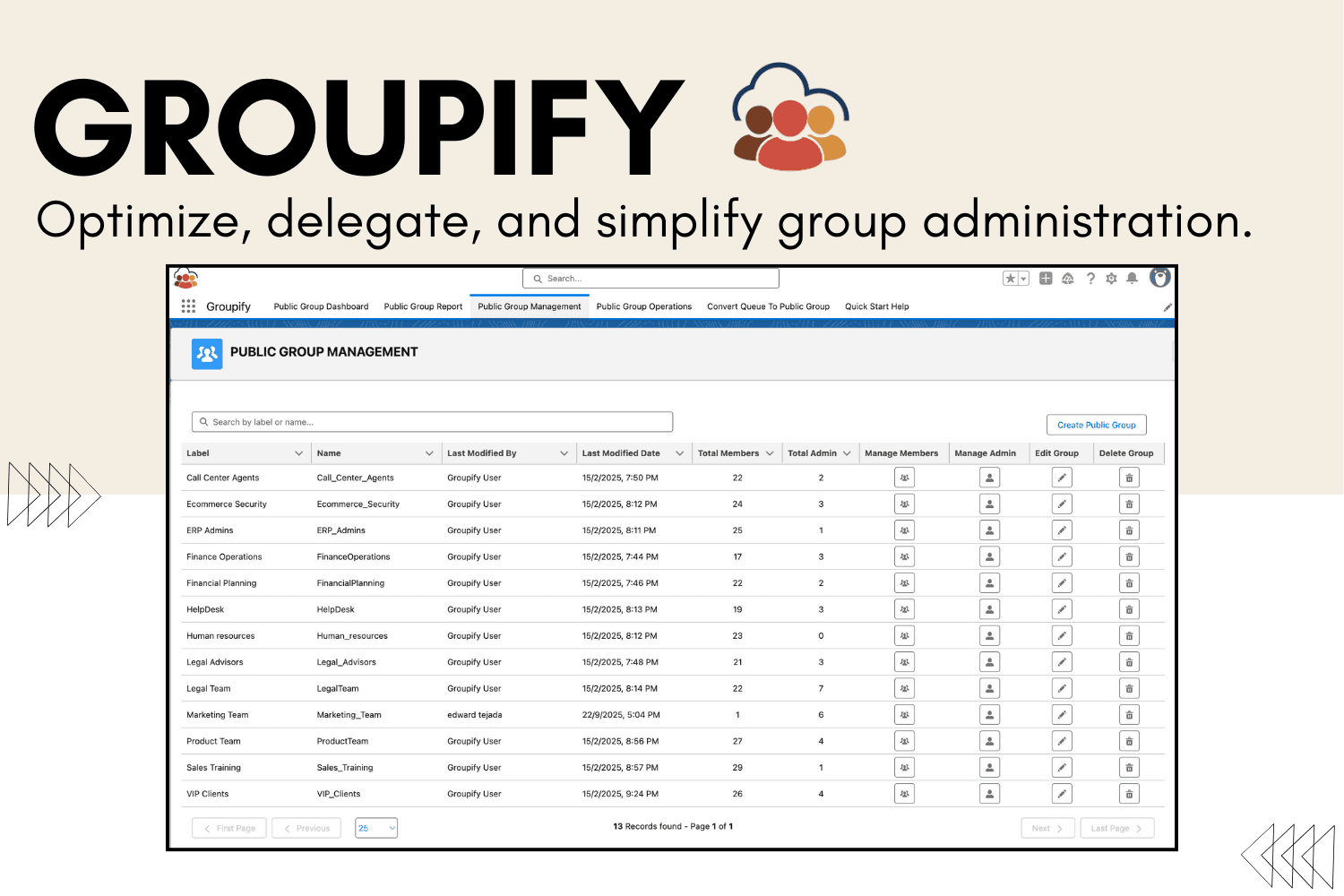
Task: Focus the global Search box
Action: 650,279
